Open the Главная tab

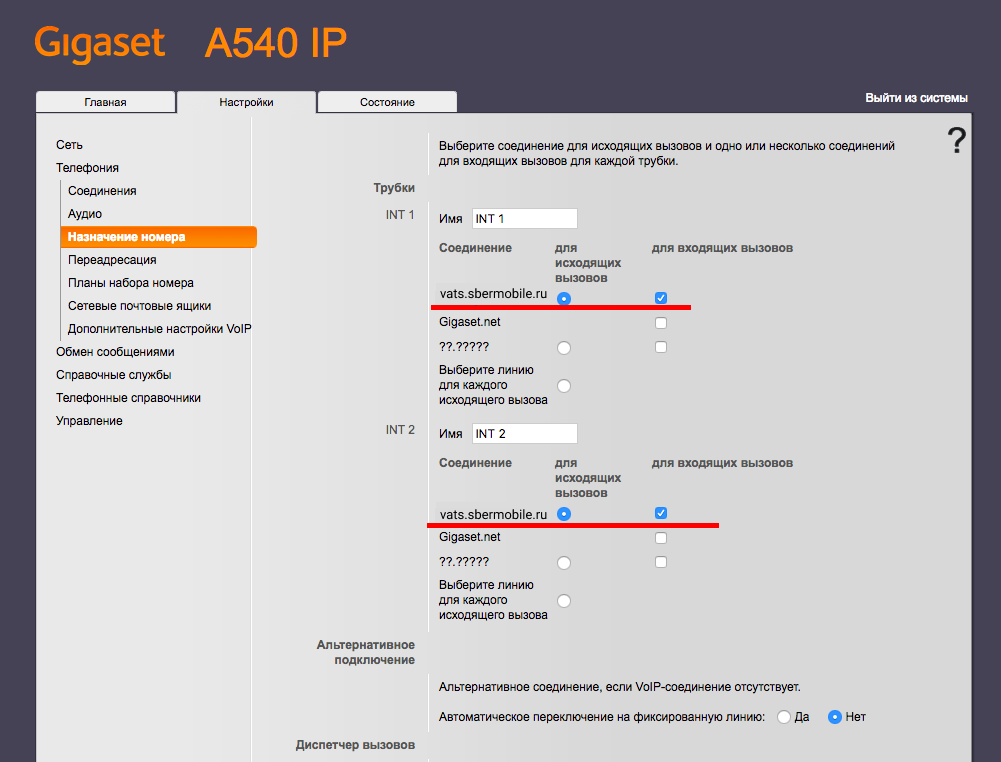click(x=105, y=102)
